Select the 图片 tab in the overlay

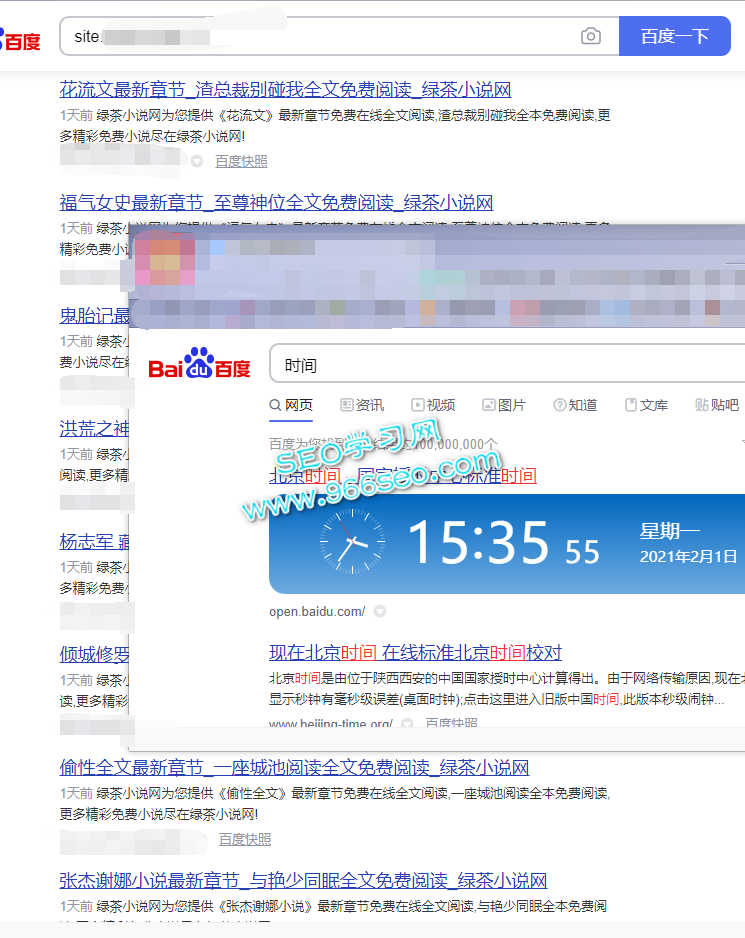(x=504, y=406)
